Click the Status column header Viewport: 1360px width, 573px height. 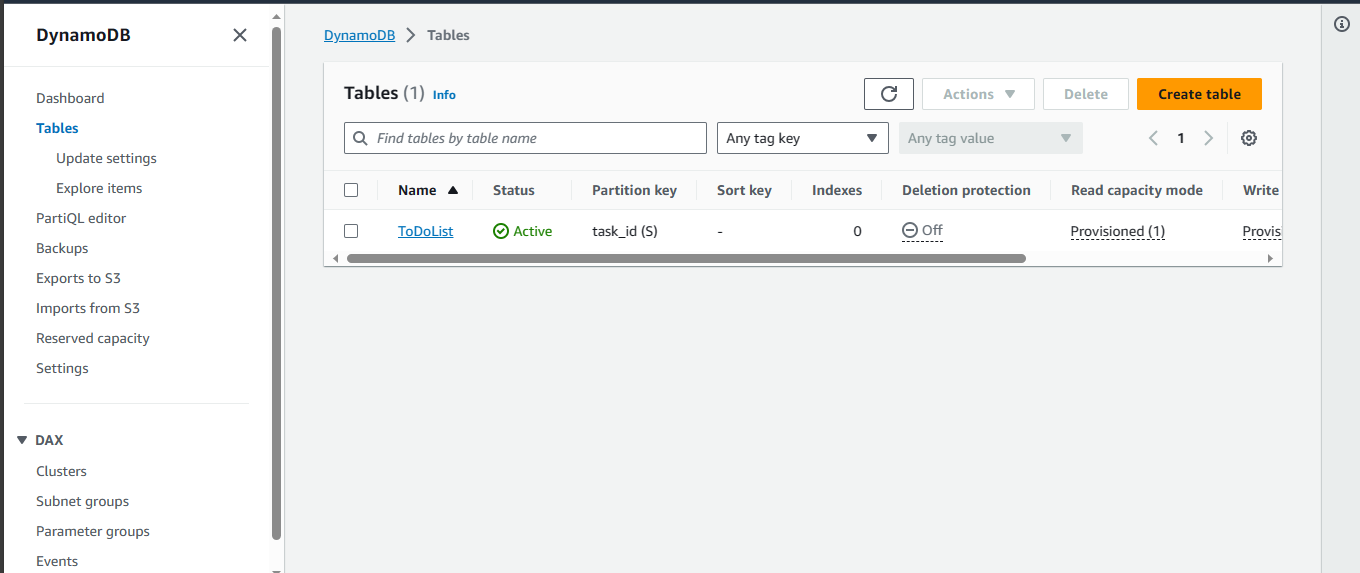(x=514, y=190)
